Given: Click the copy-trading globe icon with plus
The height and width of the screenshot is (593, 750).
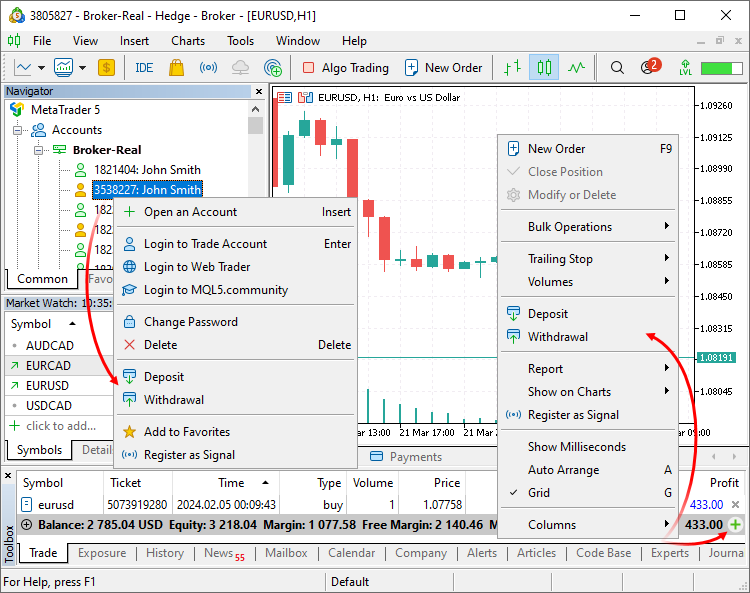Looking at the screenshot, I should click(x=273, y=67).
